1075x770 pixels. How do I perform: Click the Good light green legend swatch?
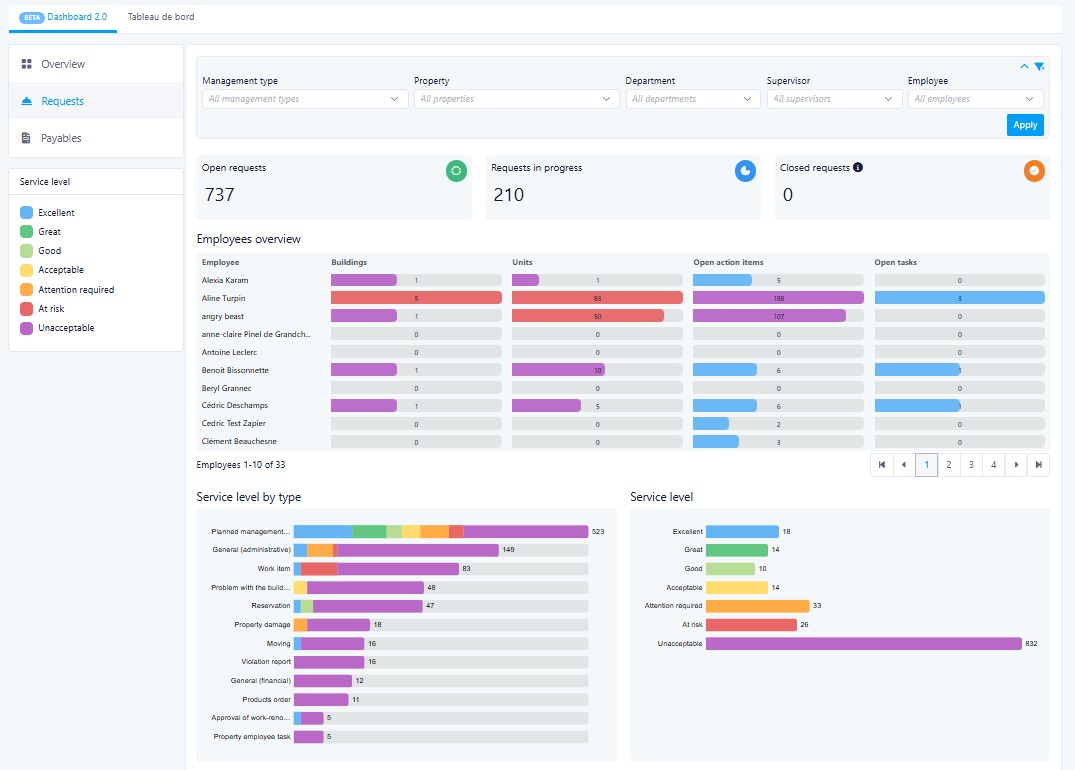(27, 251)
